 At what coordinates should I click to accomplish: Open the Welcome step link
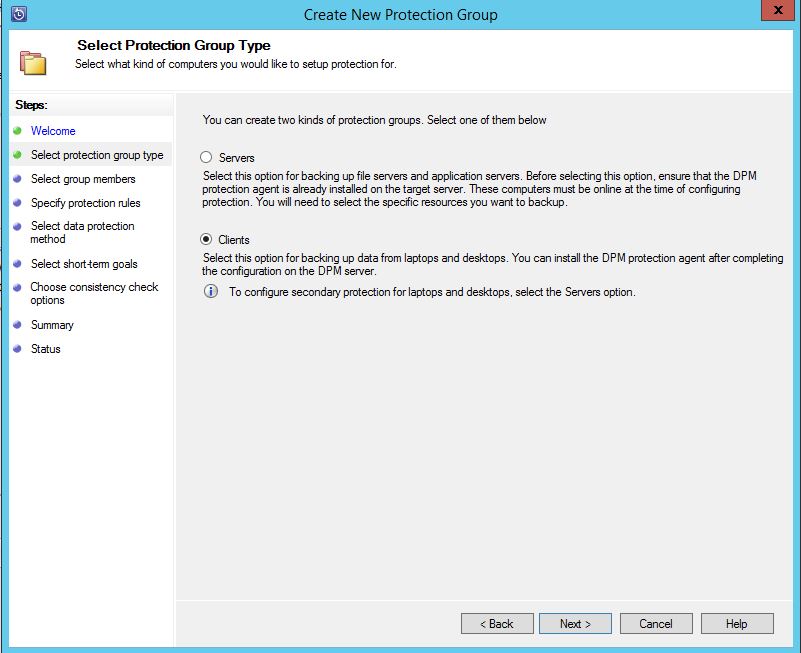point(53,131)
